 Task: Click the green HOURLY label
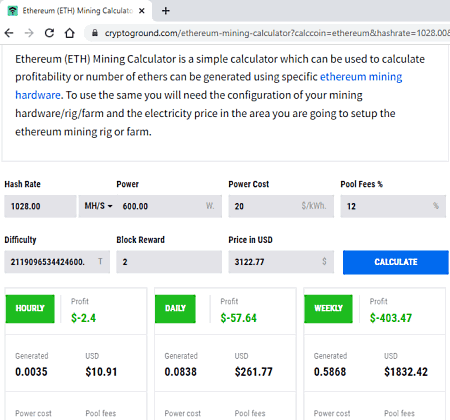click(x=30, y=308)
